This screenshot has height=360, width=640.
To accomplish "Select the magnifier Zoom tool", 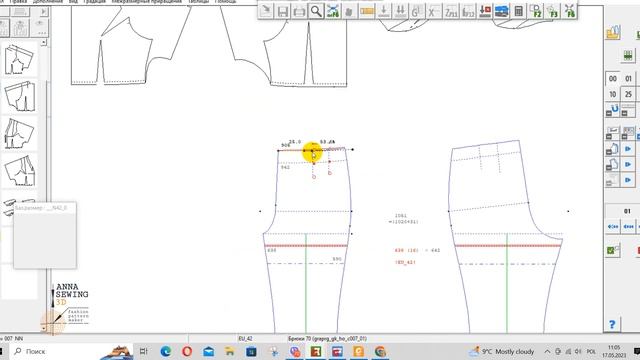I will [x=316, y=11].
